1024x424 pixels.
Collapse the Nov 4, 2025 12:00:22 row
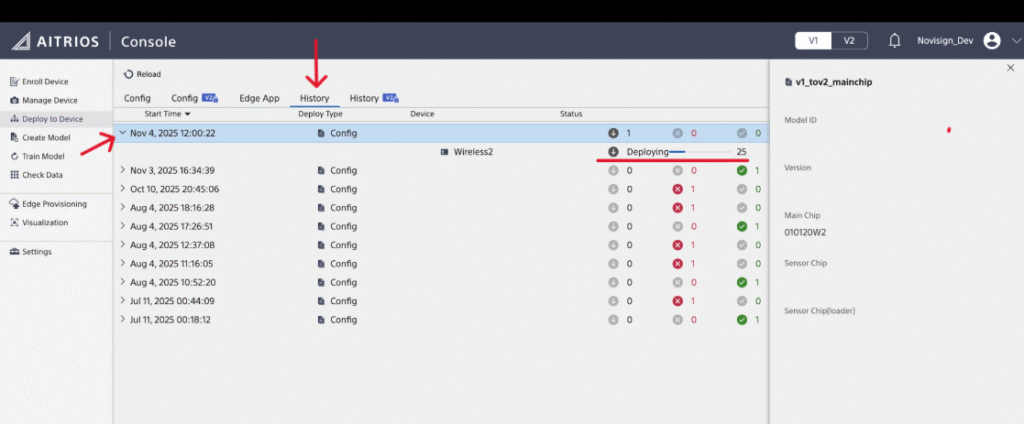[x=122, y=133]
